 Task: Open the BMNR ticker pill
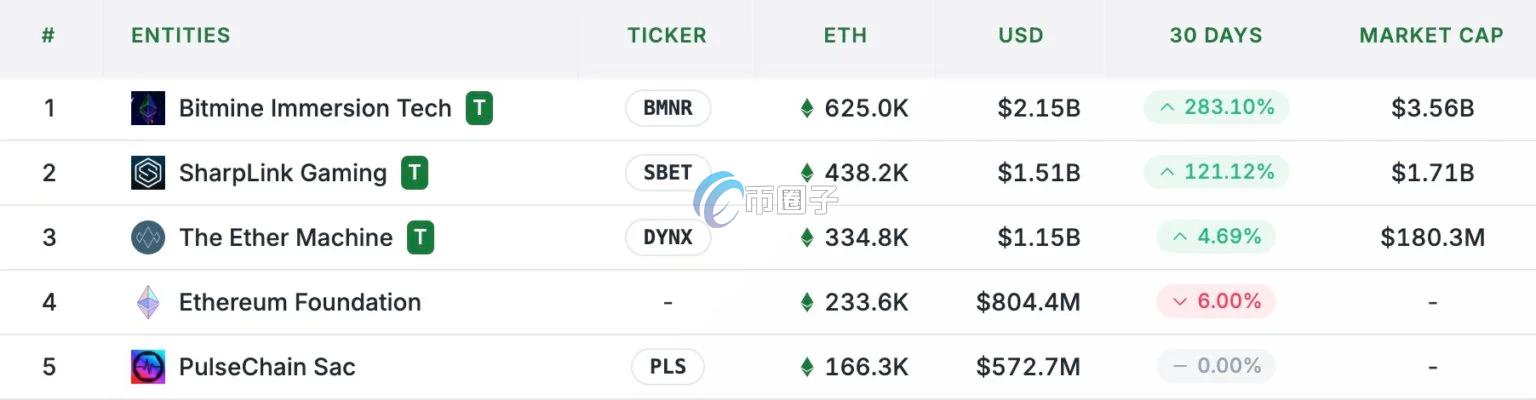pyautogui.click(x=668, y=108)
